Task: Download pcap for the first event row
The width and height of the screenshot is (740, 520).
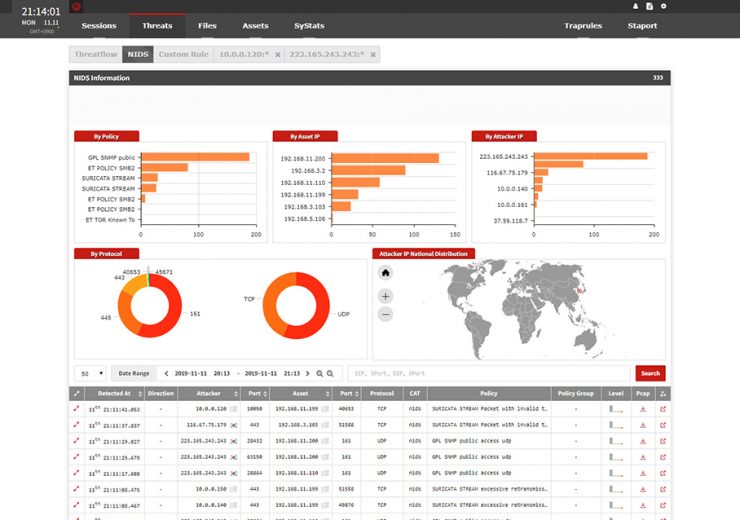Action: click(643, 409)
